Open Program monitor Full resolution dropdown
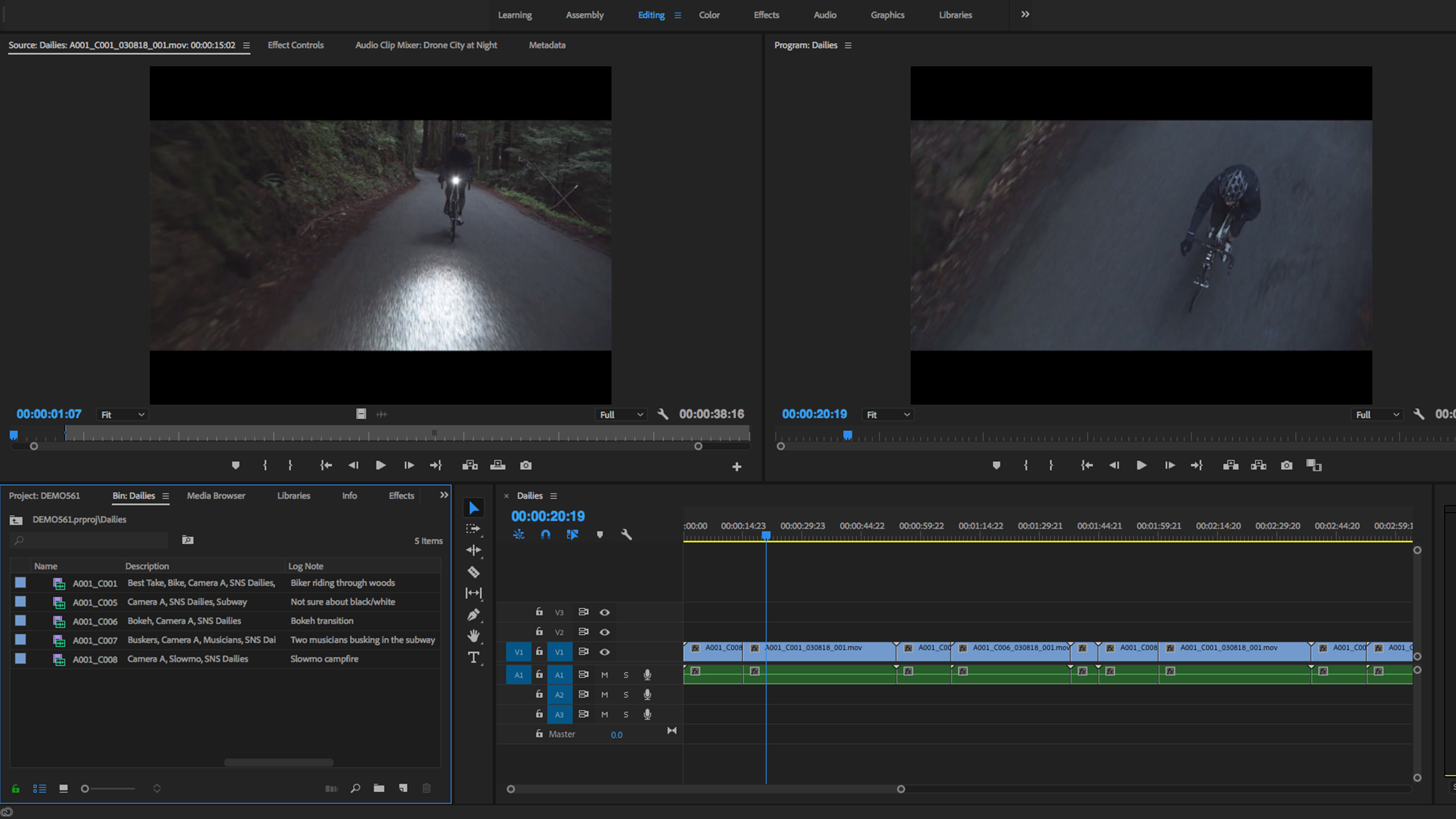The height and width of the screenshot is (819, 1456). tap(1376, 415)
